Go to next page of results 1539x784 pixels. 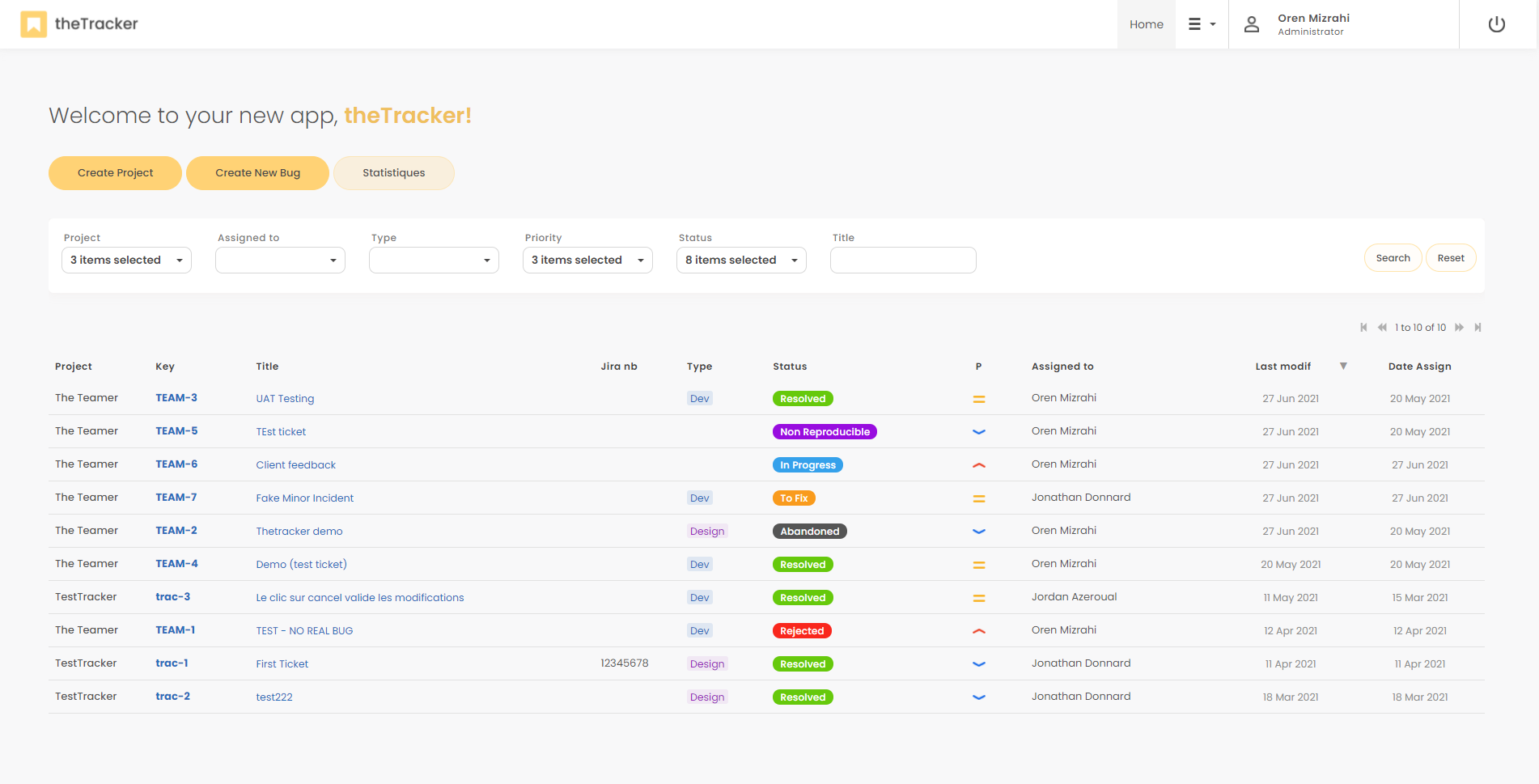[1459, 328]
